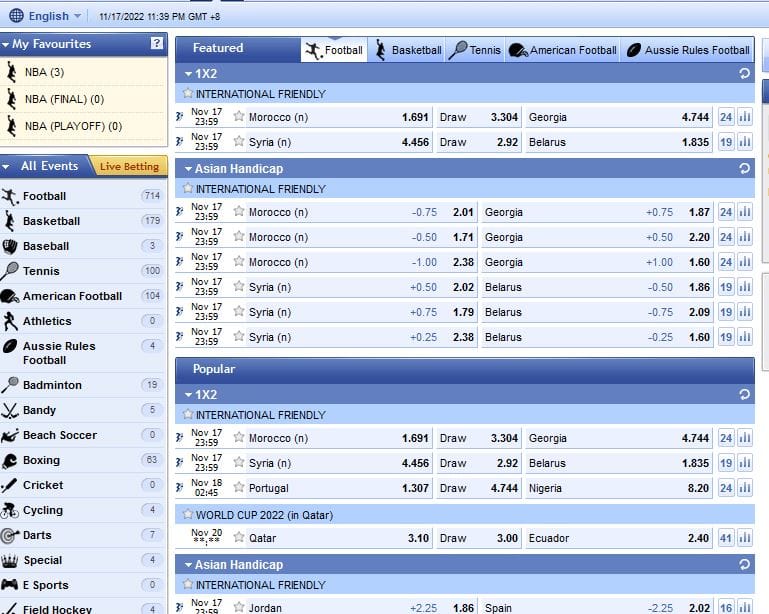
Task: Collapse the My Favourites panel
Action: [x=5, y=44]
